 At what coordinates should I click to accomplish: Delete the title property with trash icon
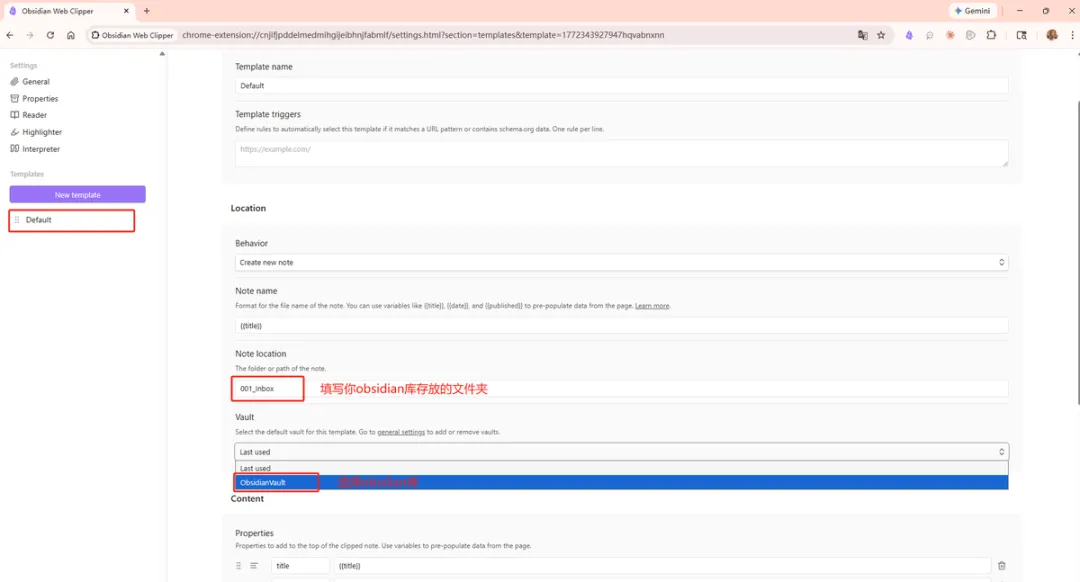tap(1002, 566)
